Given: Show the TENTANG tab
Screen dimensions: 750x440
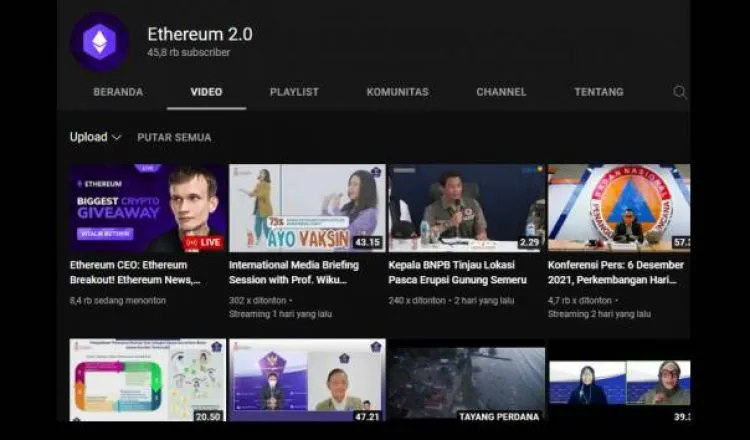Looking at the screenshot, I should point(599,92).
